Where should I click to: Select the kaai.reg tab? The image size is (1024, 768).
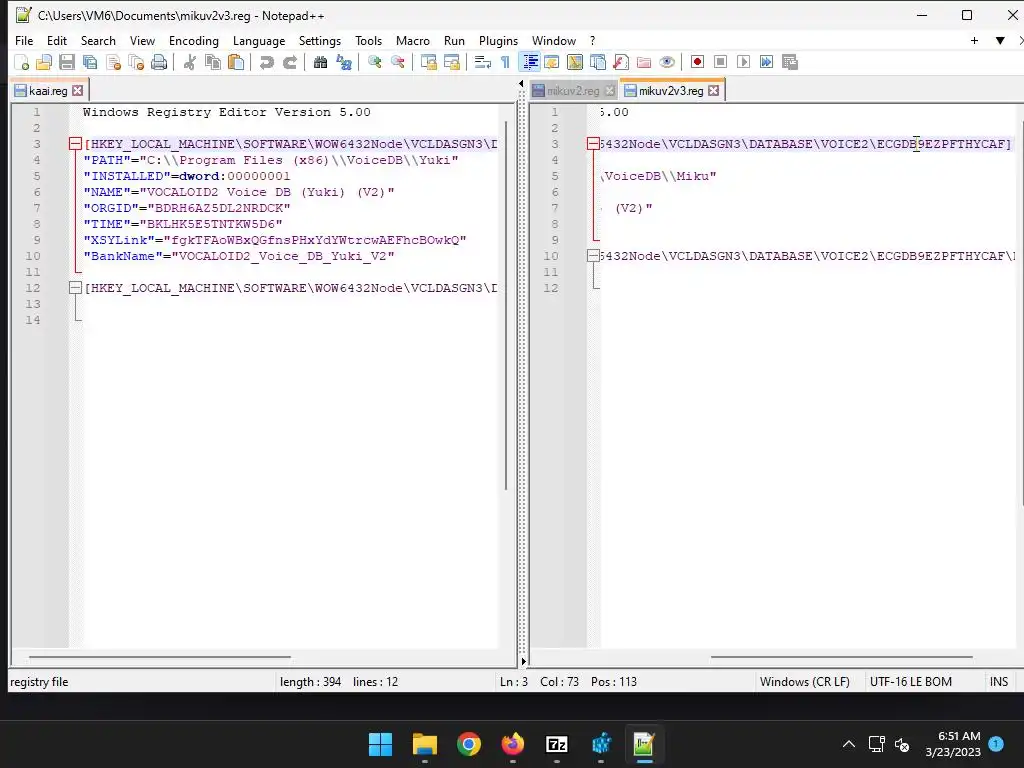click(x=48, y=91)
